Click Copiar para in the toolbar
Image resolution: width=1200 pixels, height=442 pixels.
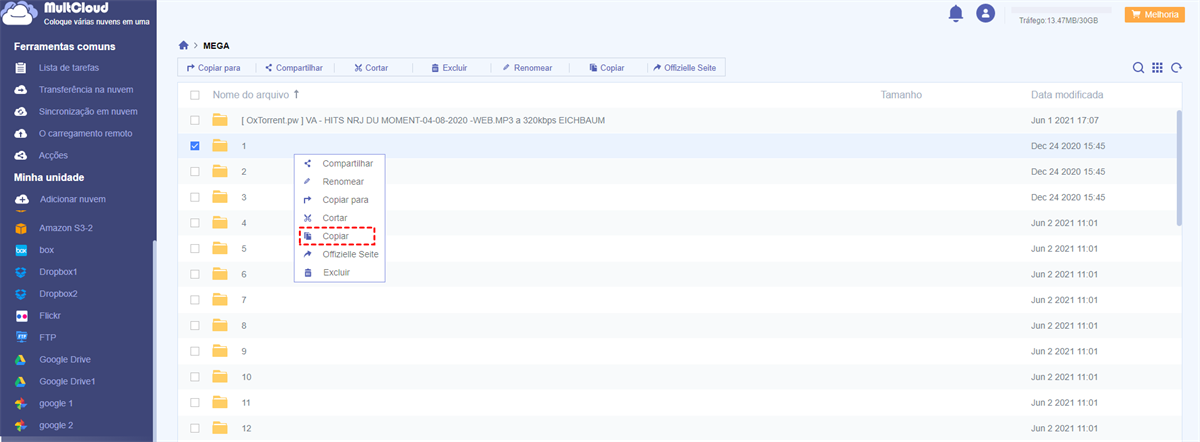pos(213,68)
